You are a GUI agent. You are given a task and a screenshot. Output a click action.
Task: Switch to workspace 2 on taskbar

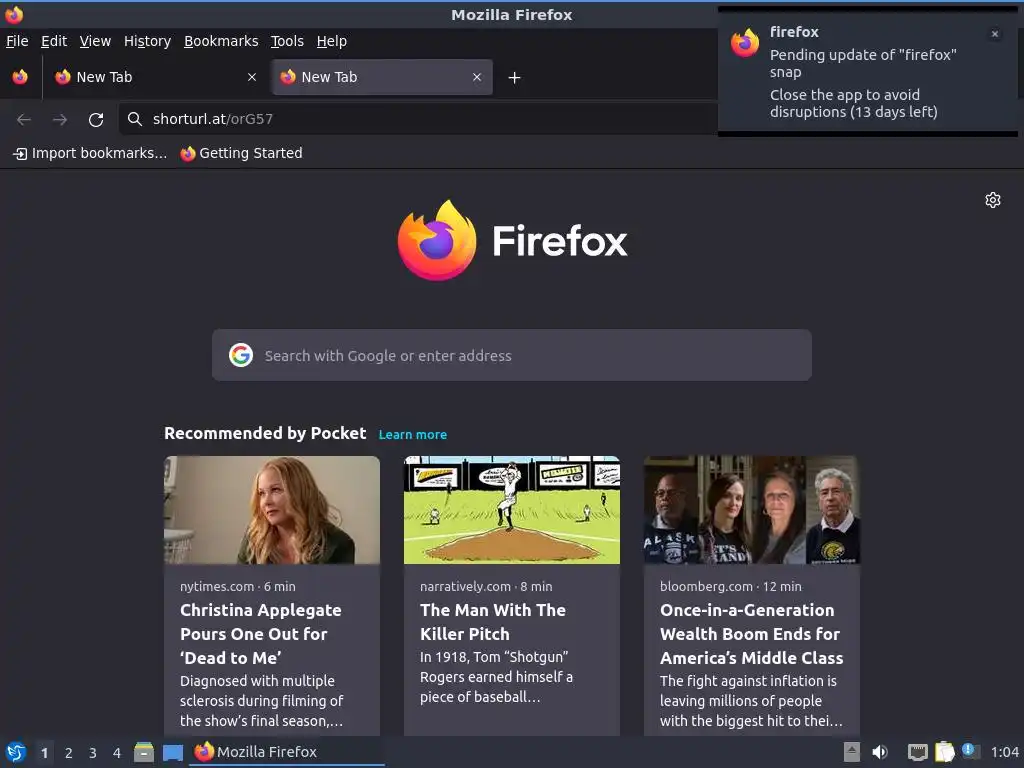click(69, 753)
